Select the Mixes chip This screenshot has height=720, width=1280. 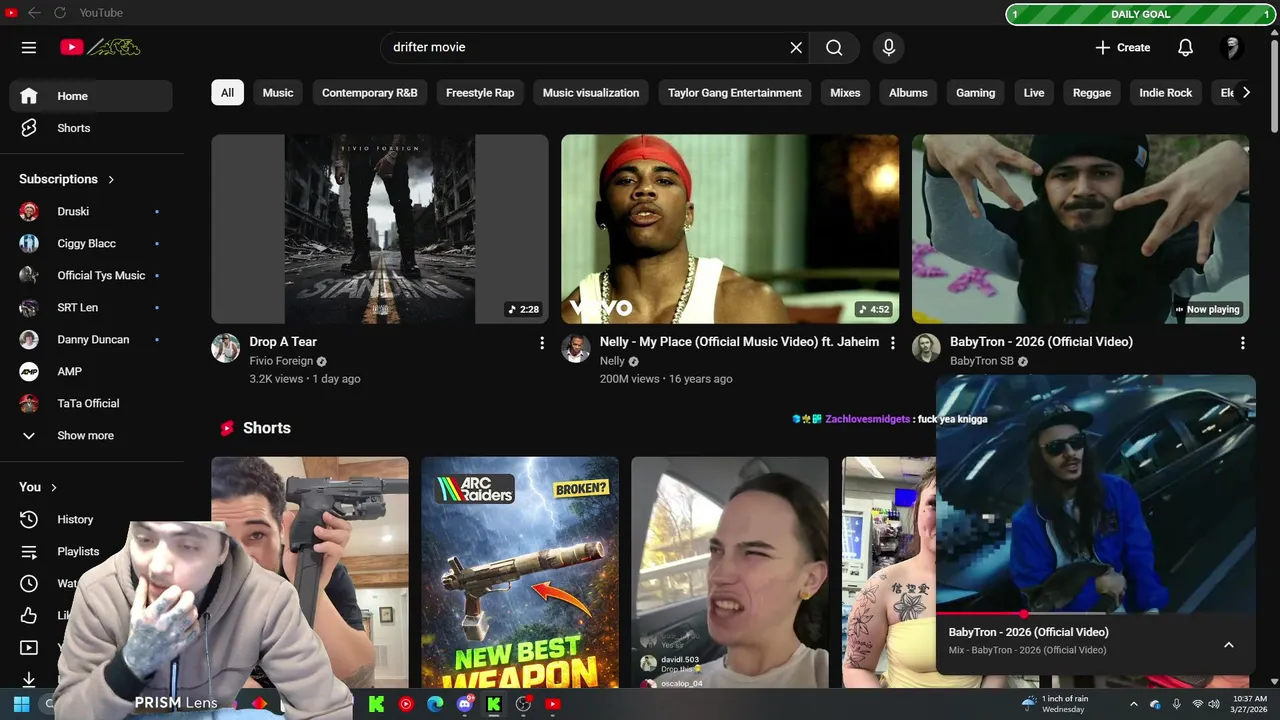point(845,92)
